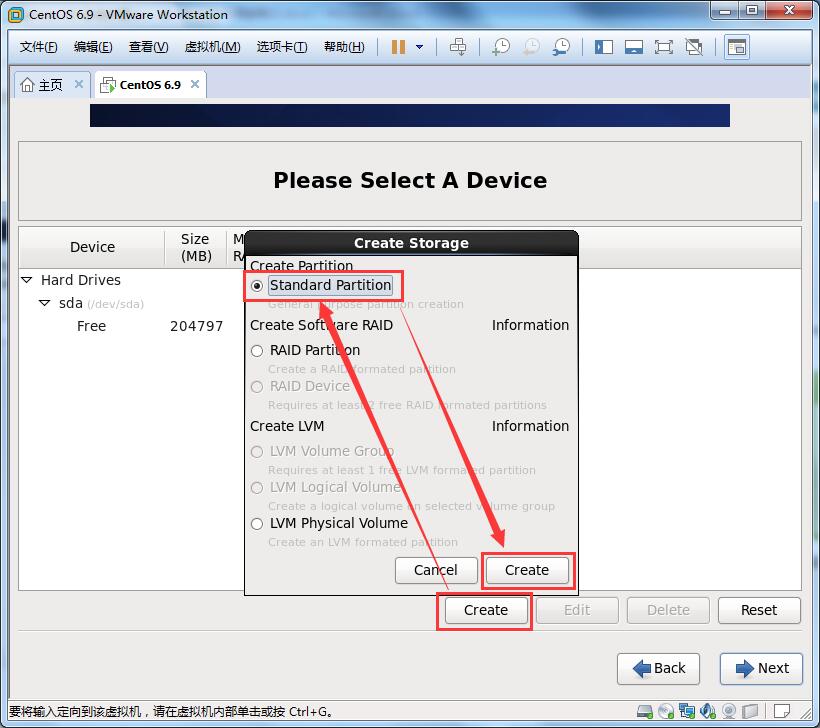Open the 选项卡(T) menu
The image size is (820, 728).
282,47
